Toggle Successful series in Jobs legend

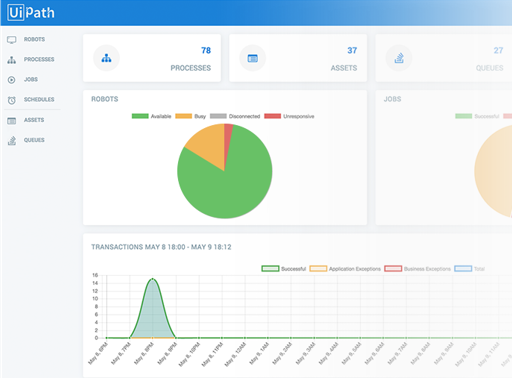(477, 116)
